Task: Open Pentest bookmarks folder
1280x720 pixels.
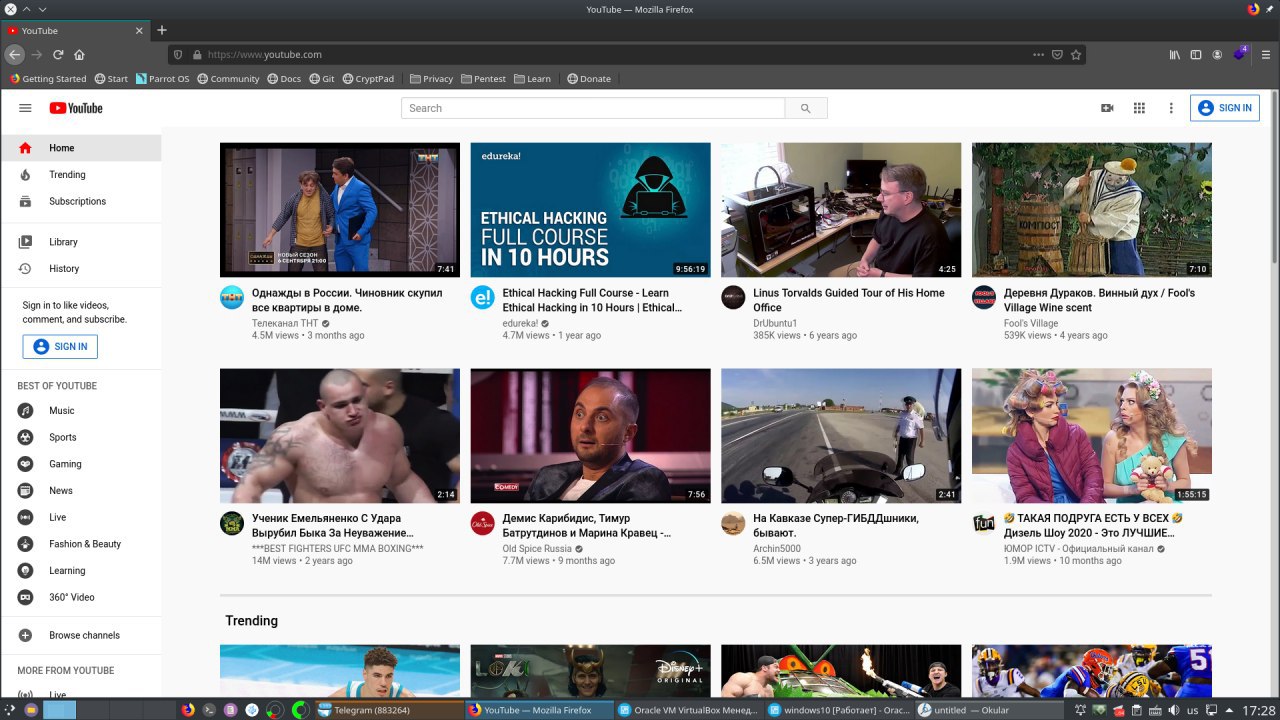Action: (x=483, y=79)
